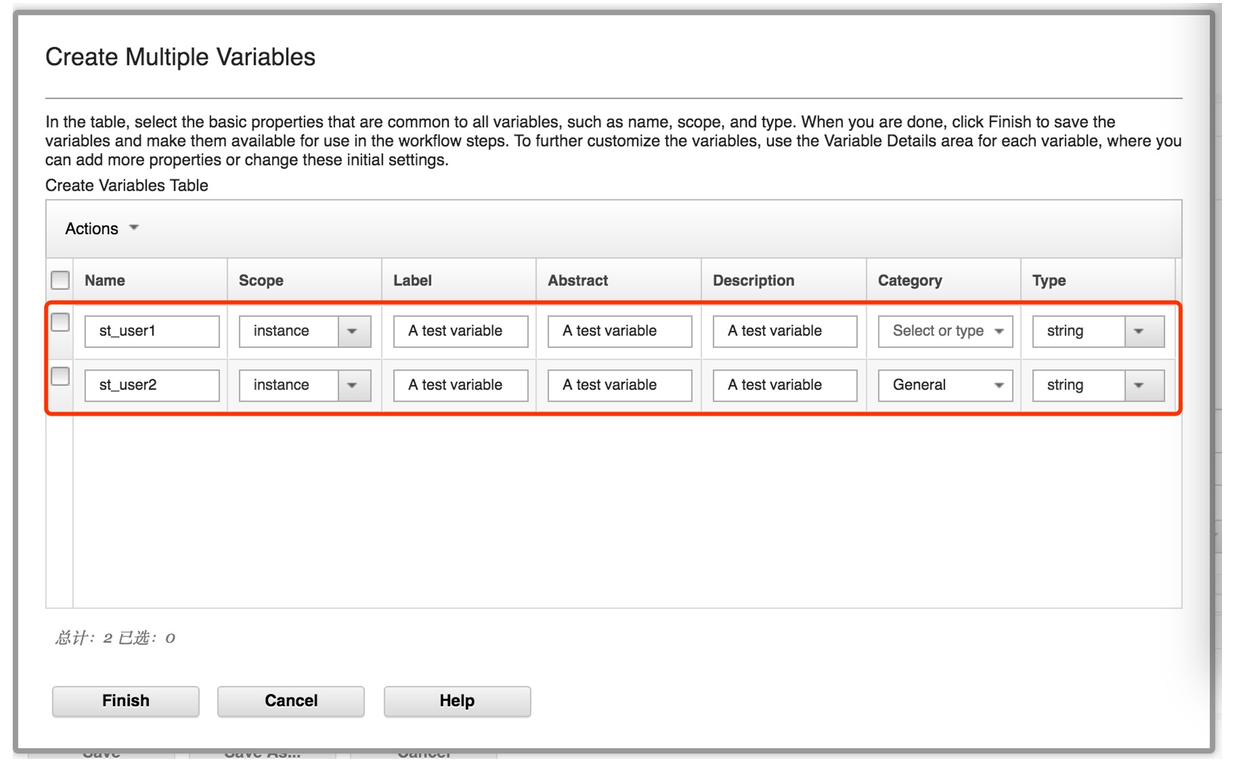The width and height of the screenshot is (1236, 768).
Task: Open the Actions menu
Action: click(99, 228)
